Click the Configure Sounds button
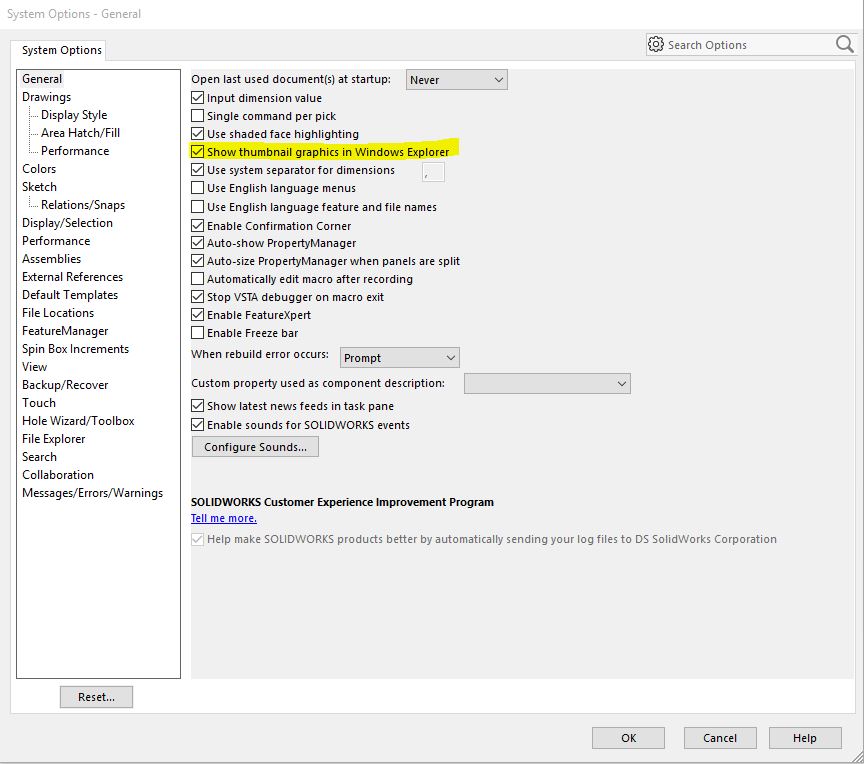Screen dimensions: 864x764 point(255,447)
